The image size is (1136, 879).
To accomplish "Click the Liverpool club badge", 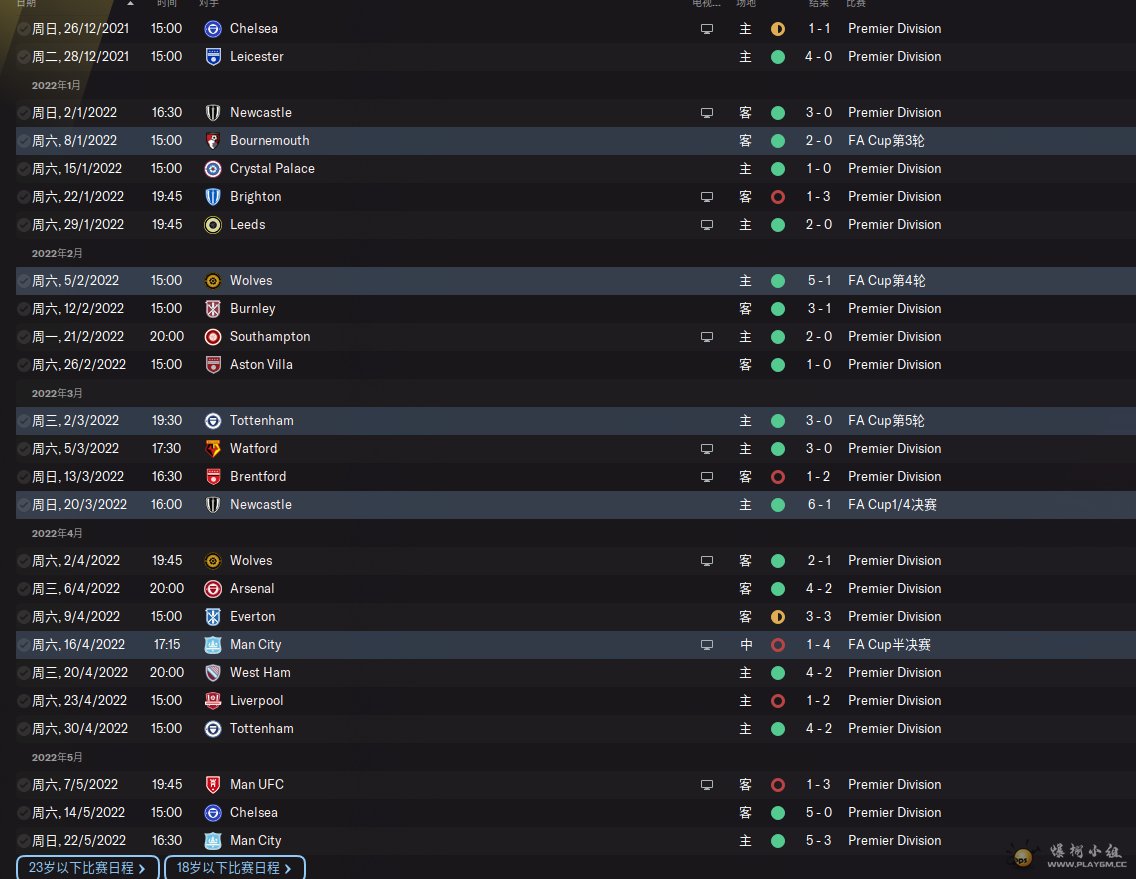I will [x=213, y=701].
